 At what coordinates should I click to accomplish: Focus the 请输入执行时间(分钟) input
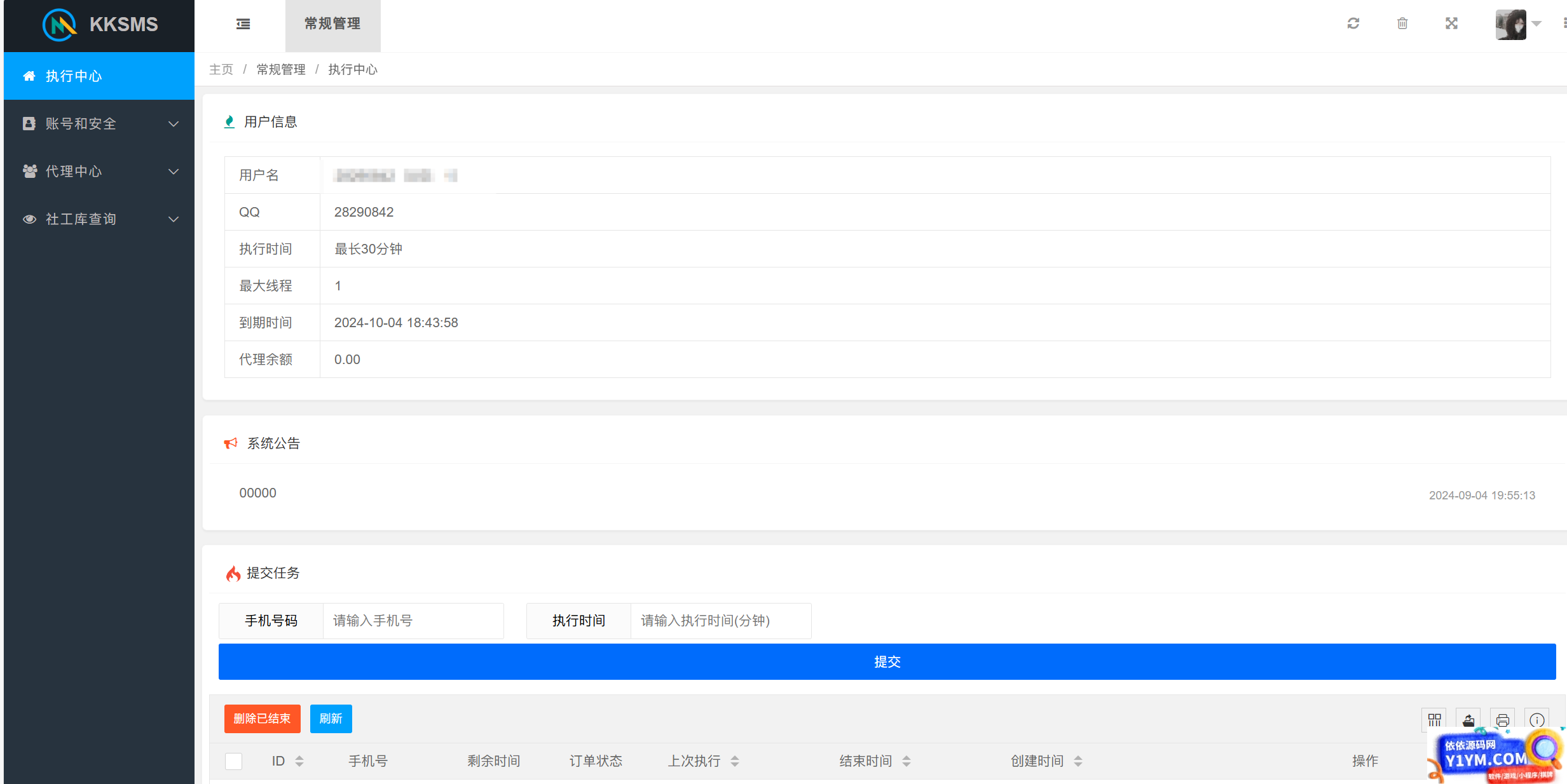click(x=721, y=621)
